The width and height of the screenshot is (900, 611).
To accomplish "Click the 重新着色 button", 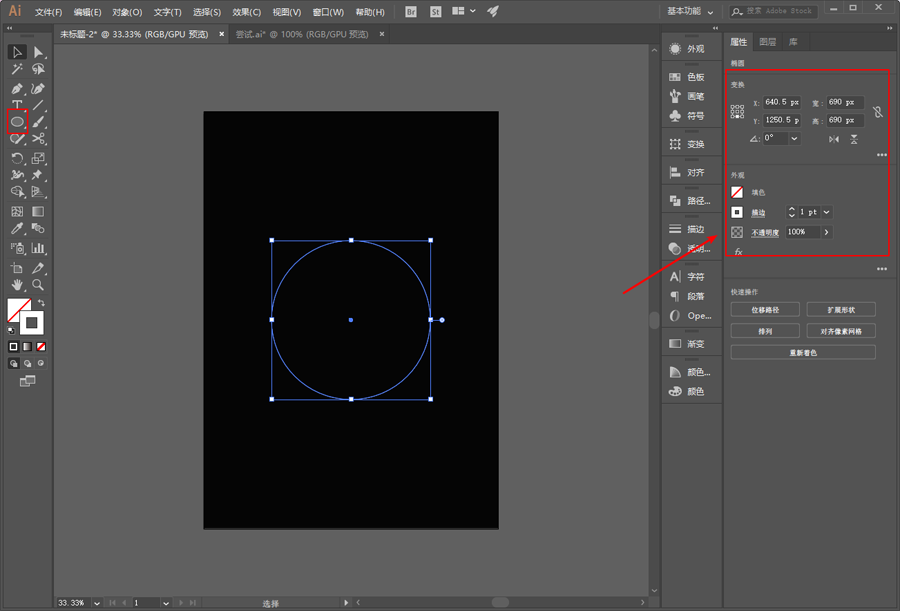I will pos(803,353).
